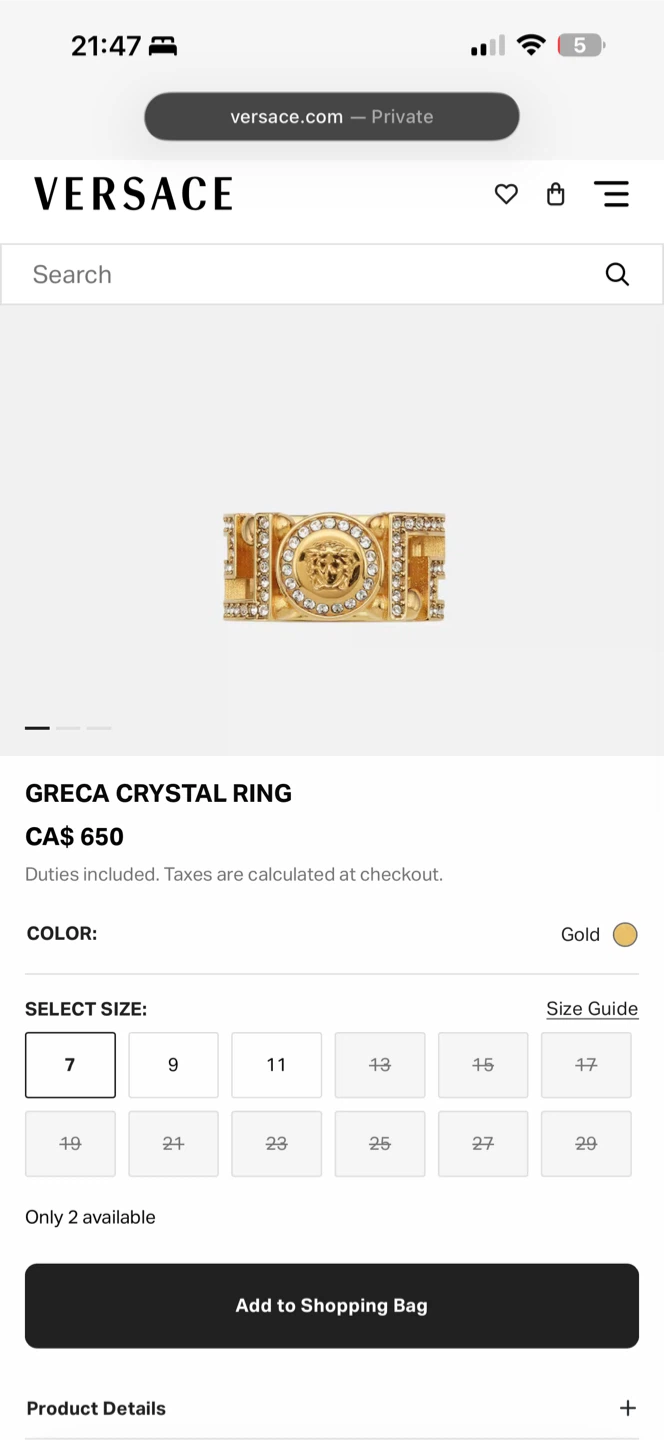Show the third product image via carousel dot
664x1440 pixels.
coord(98,728)
